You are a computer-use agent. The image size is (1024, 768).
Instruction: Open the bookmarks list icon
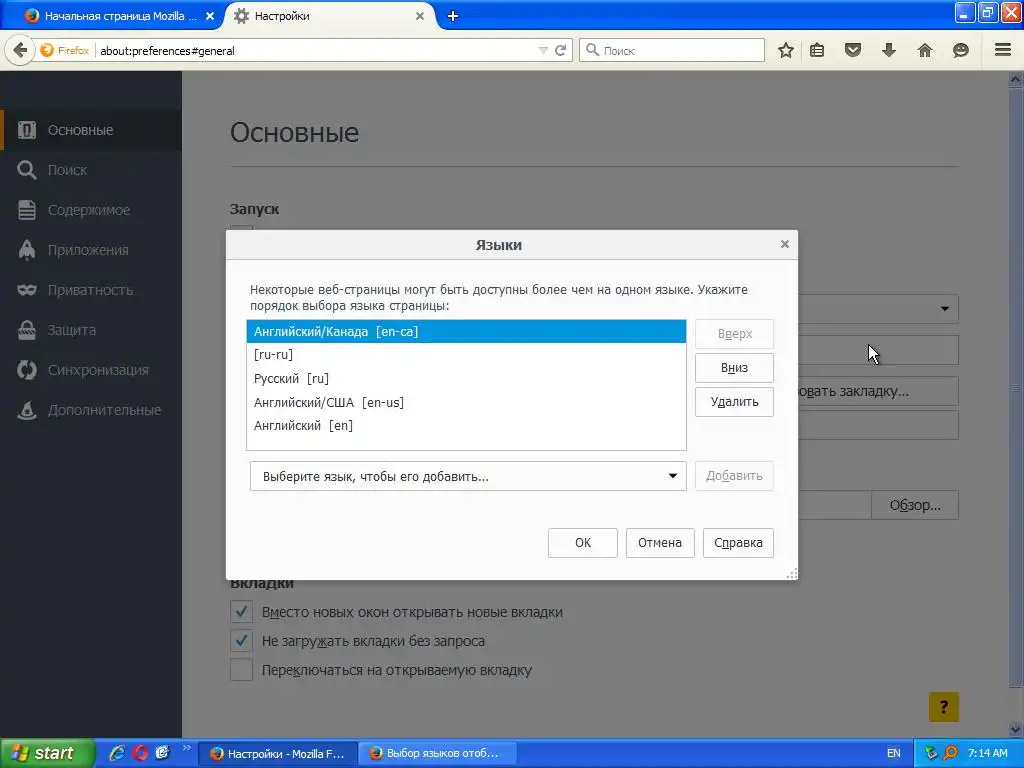817,50
